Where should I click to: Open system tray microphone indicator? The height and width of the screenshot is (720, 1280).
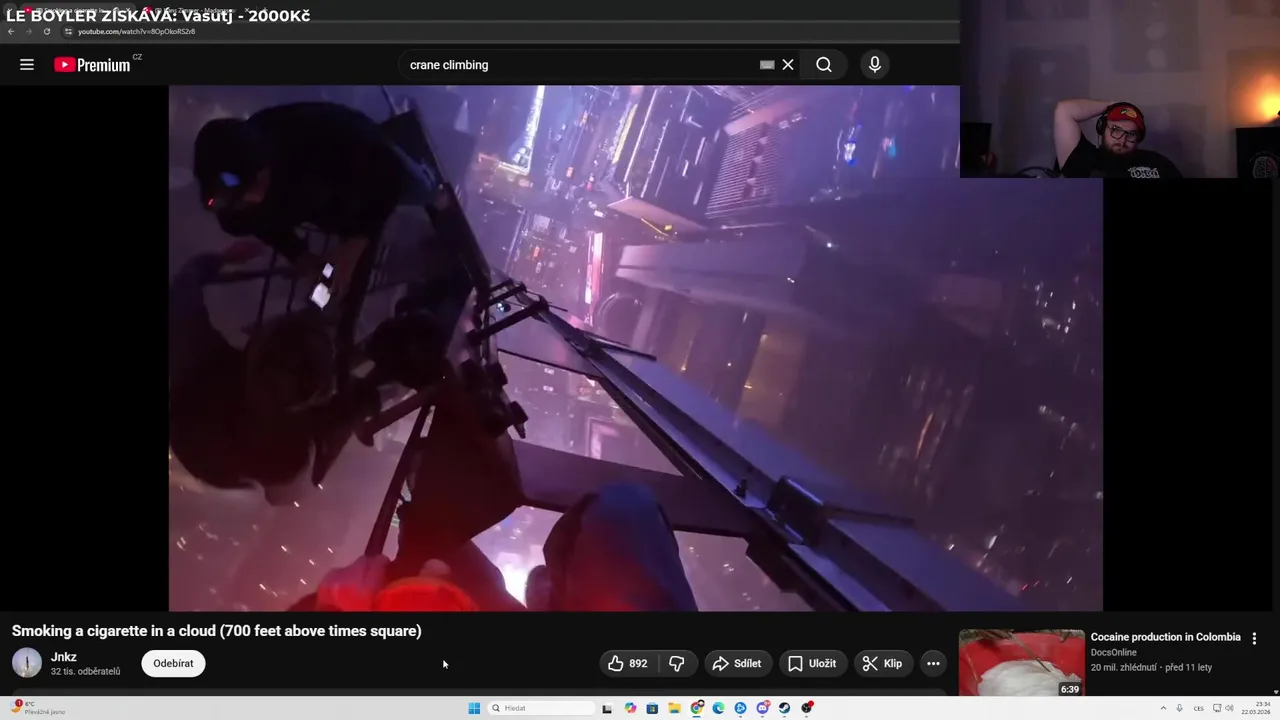tap(1179, 708)
